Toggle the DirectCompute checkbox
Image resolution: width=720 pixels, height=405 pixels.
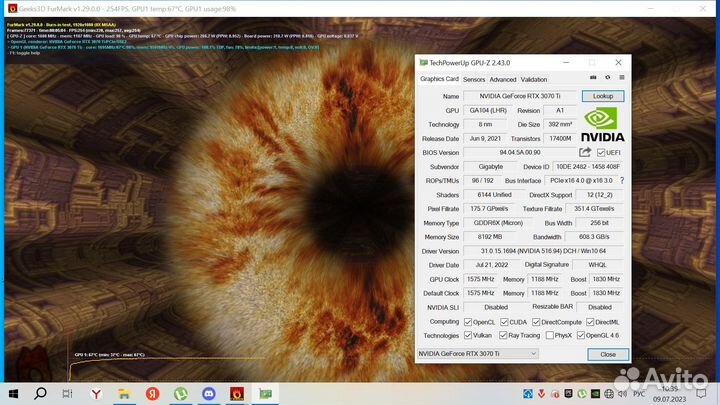pyautogui.click(x=536, y=322)
